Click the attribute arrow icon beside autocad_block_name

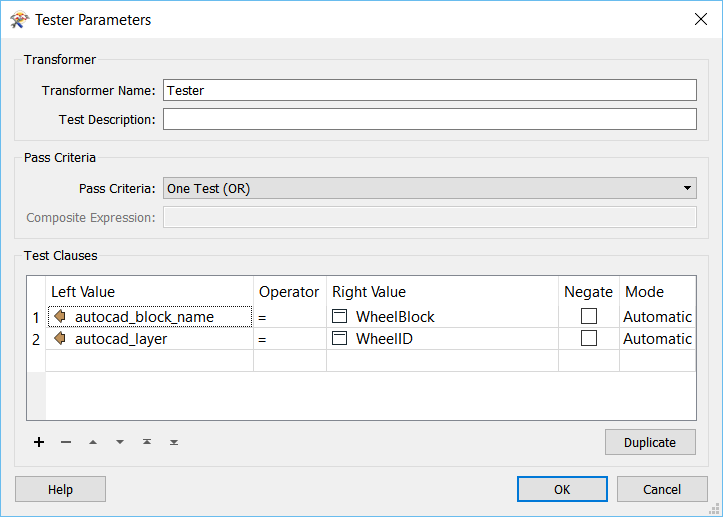tap(60, 316)
